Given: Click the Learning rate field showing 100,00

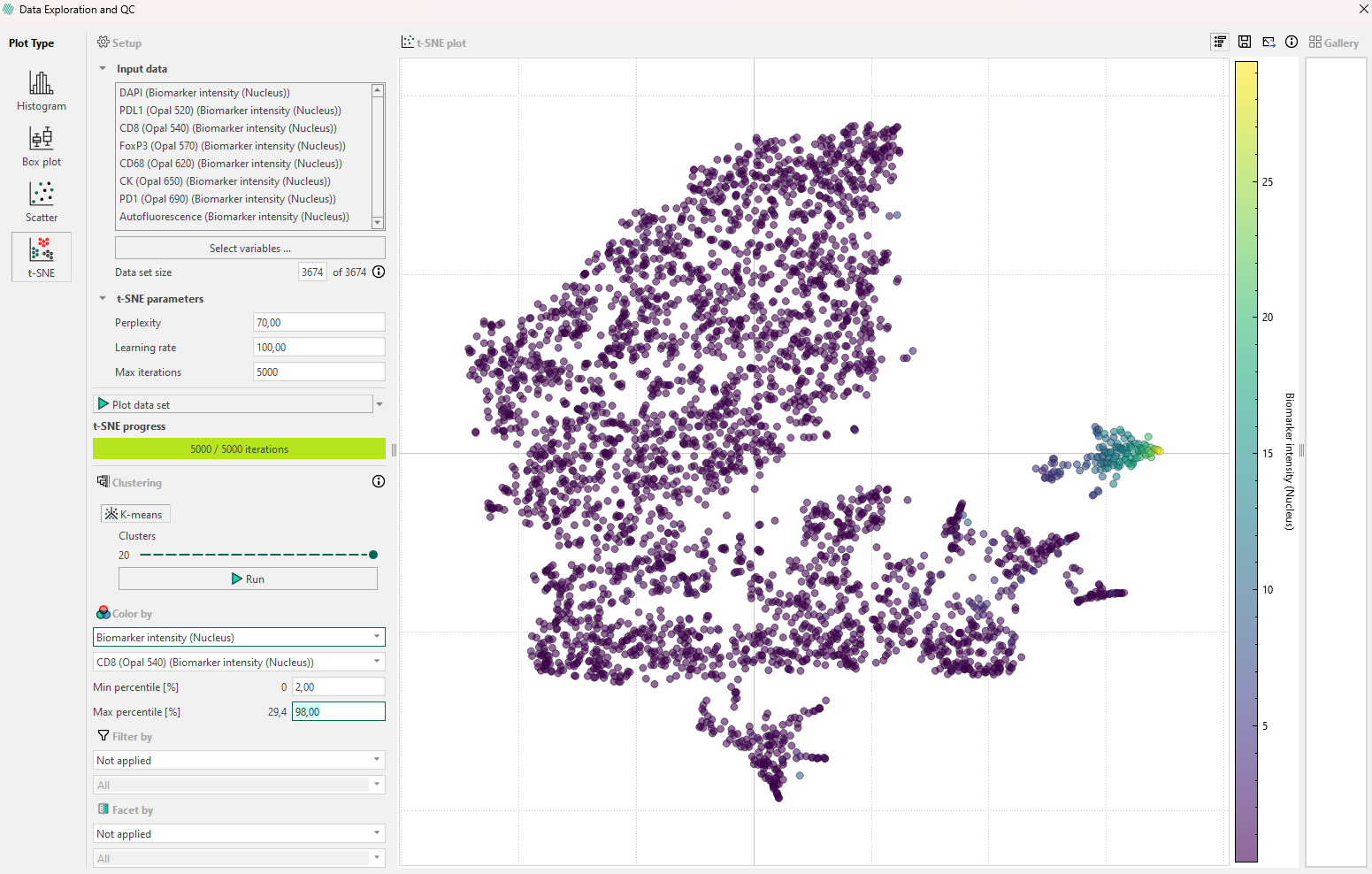Looking at the screenshot, I should pyautogui.click(x=319, y=347).
